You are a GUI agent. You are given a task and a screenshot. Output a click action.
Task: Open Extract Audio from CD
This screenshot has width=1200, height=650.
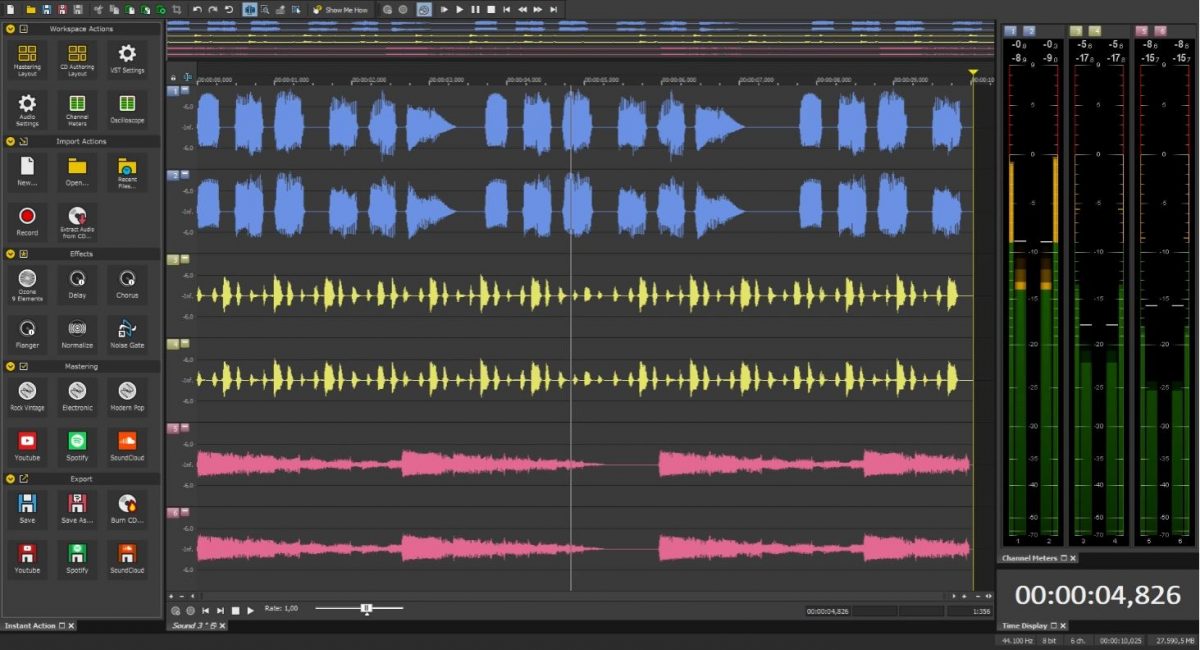coord(77,221)
